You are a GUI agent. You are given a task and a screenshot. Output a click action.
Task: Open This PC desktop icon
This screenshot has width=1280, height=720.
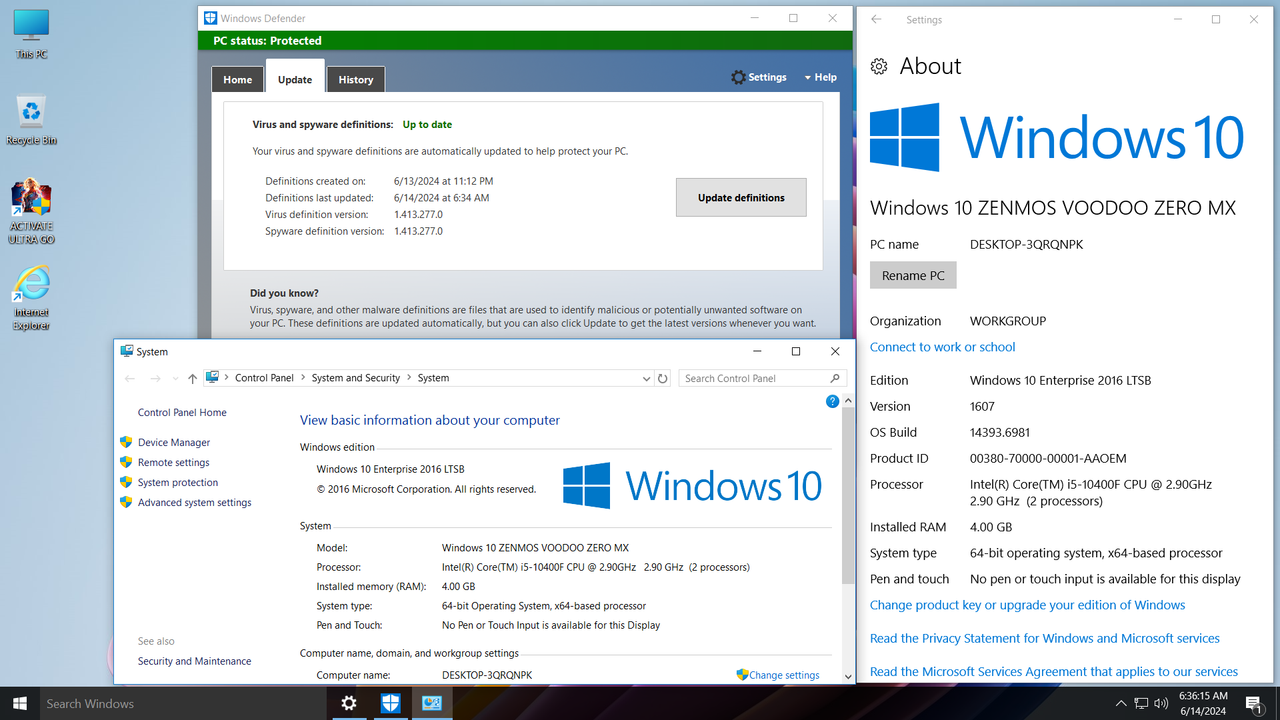click(31, 32)
